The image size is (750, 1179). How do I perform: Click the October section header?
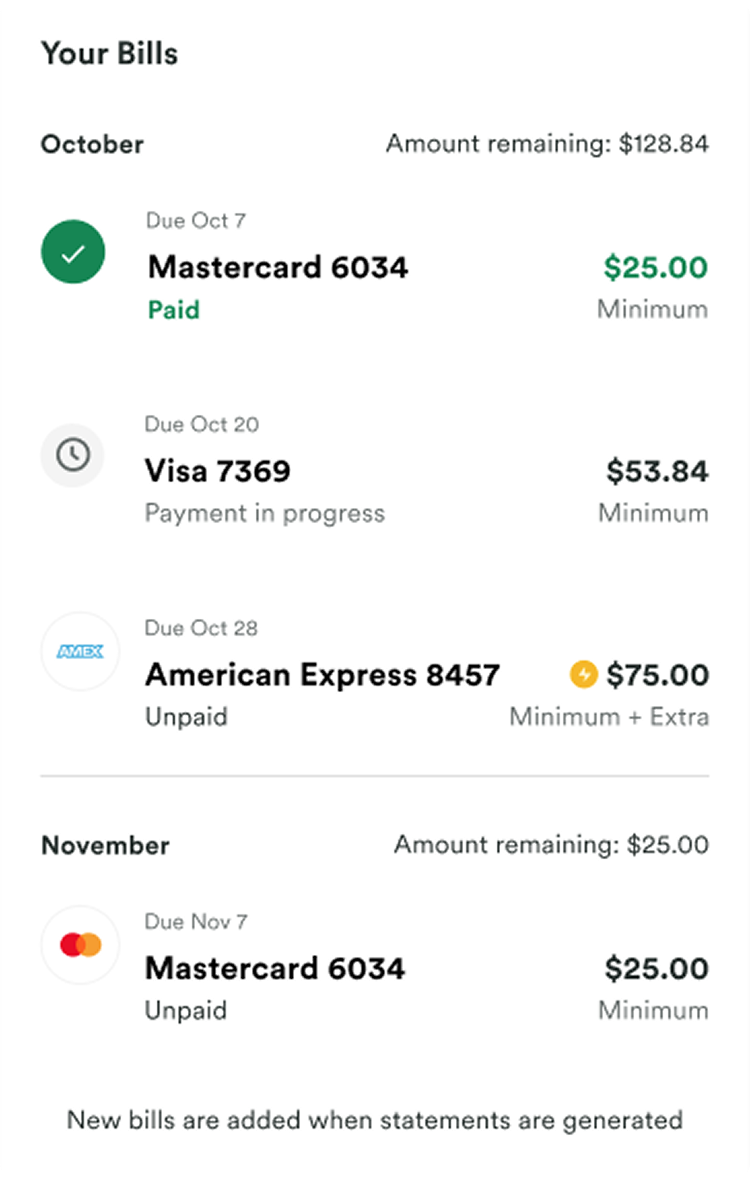(x=92, y=144)
